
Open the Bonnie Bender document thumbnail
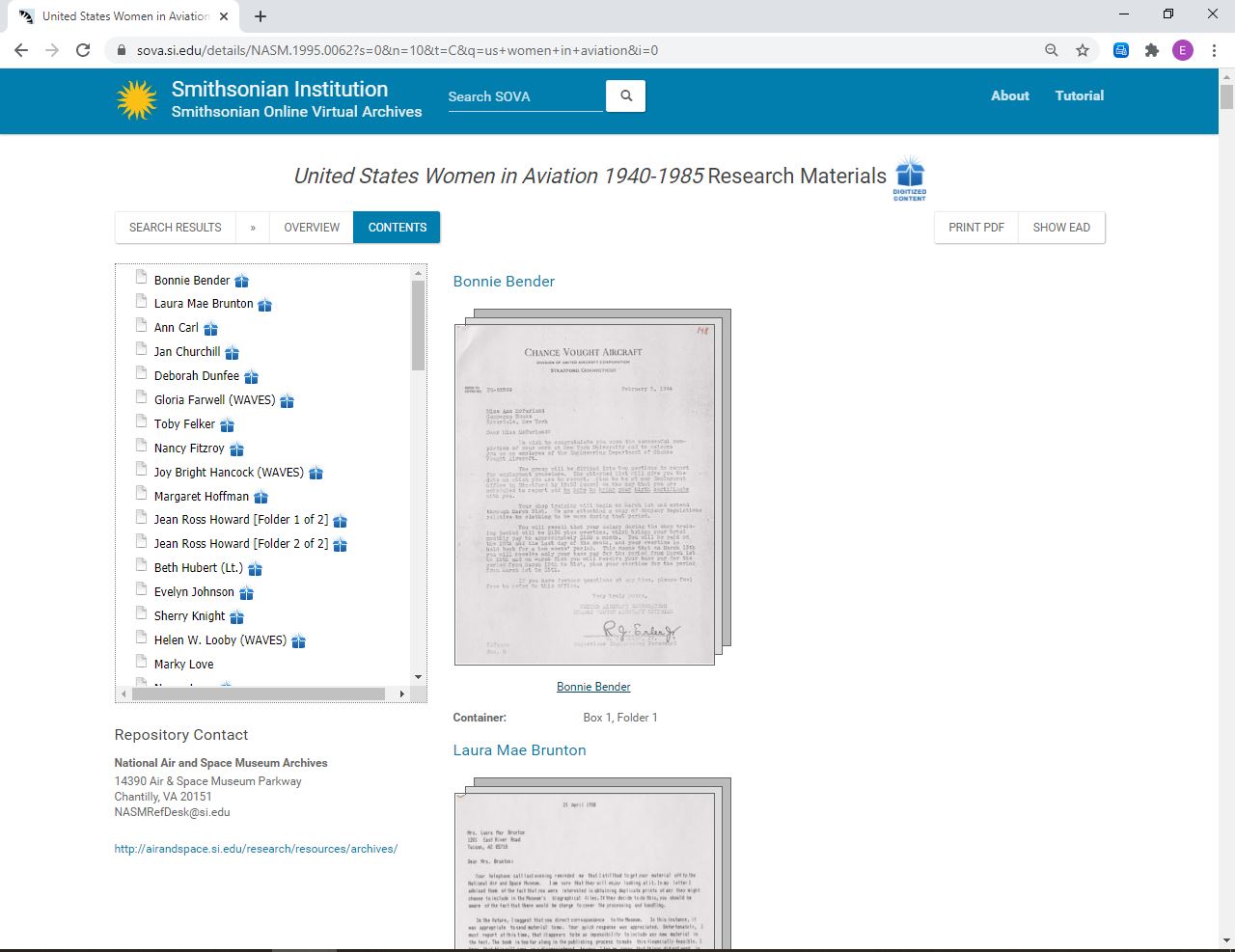586,494
